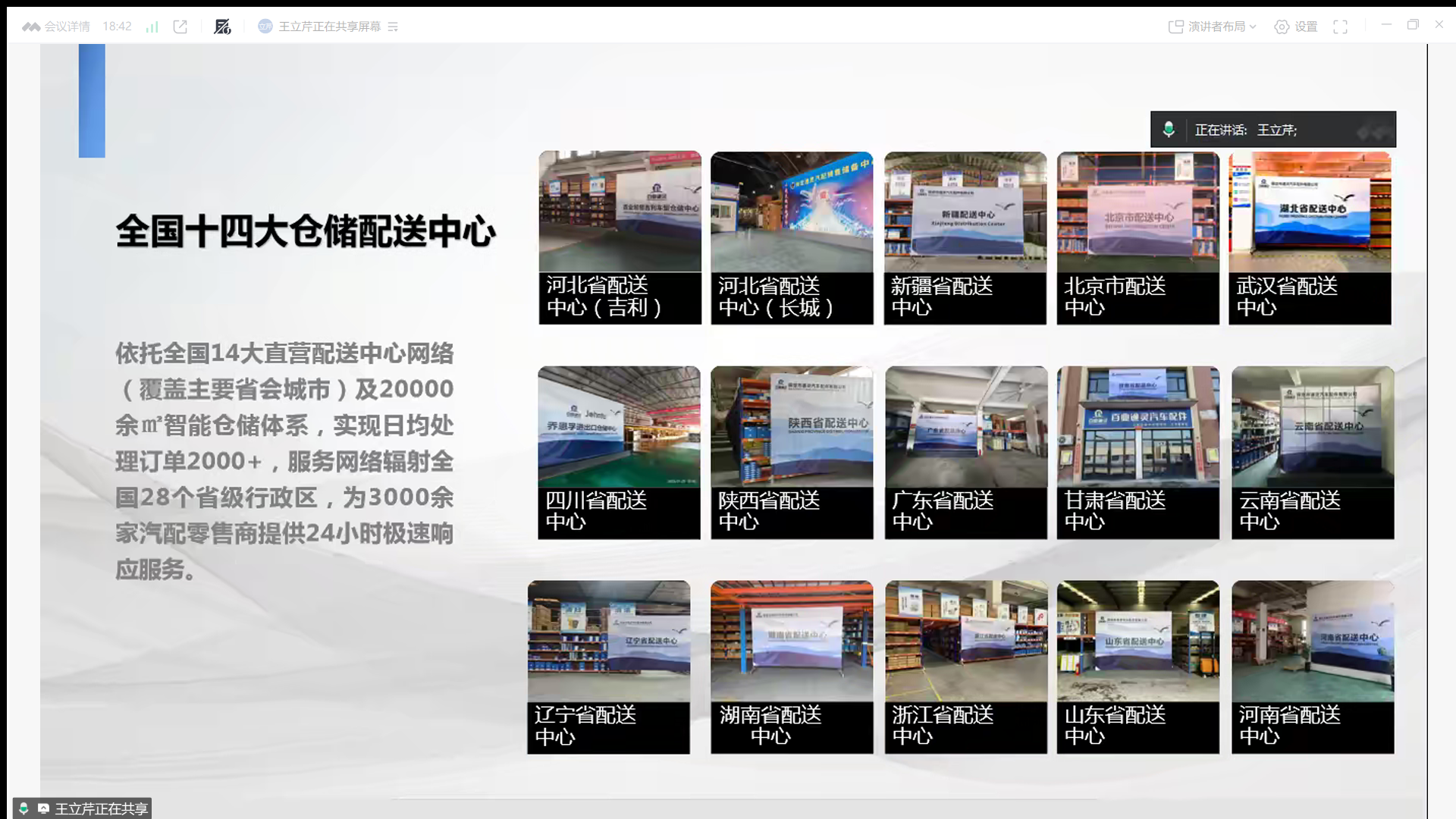This screenshot has width=1456, height=819.
Task: Click the 山东省配送中心 photo
Action: pos(1137,642)
